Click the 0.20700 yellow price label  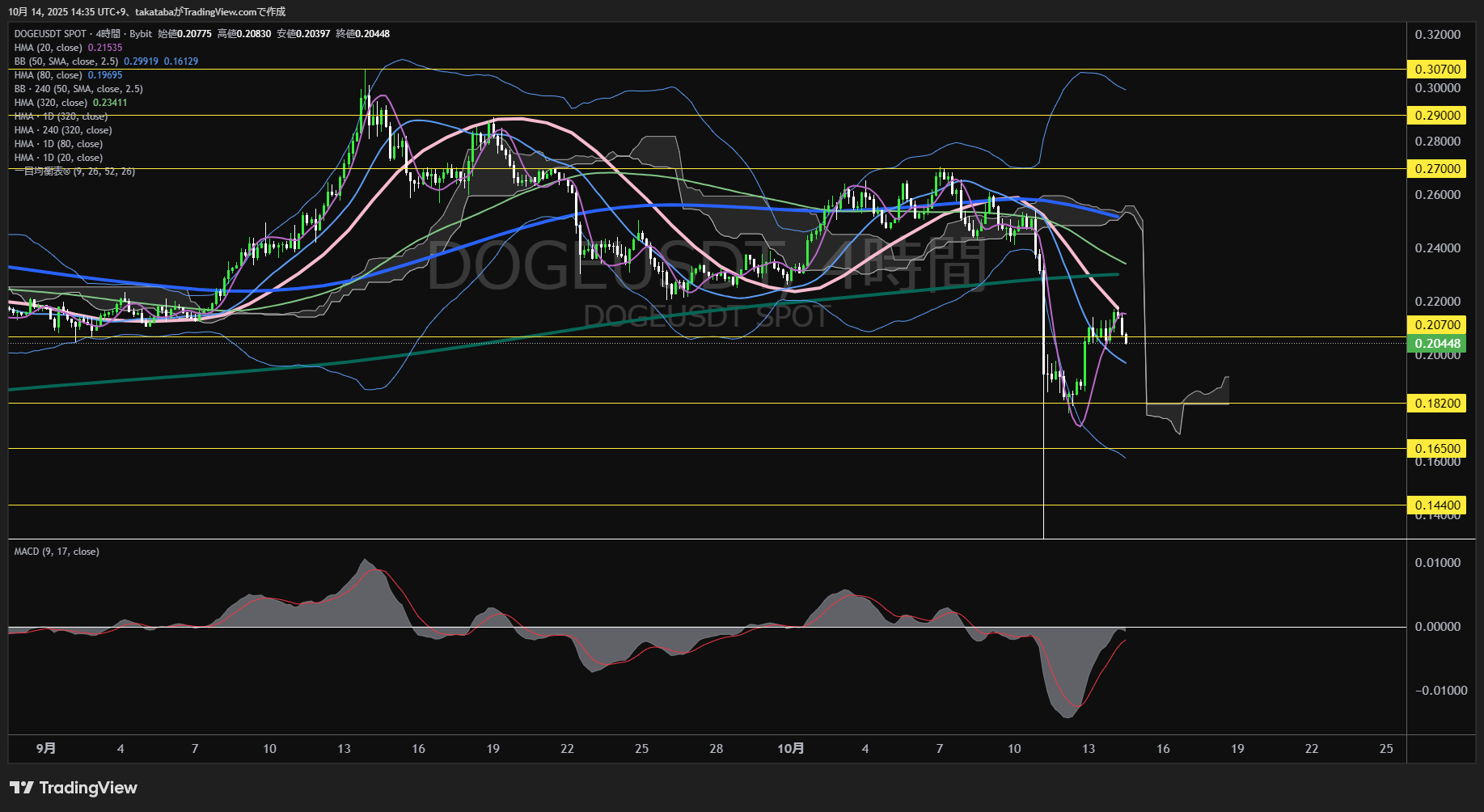[1437, 325]
